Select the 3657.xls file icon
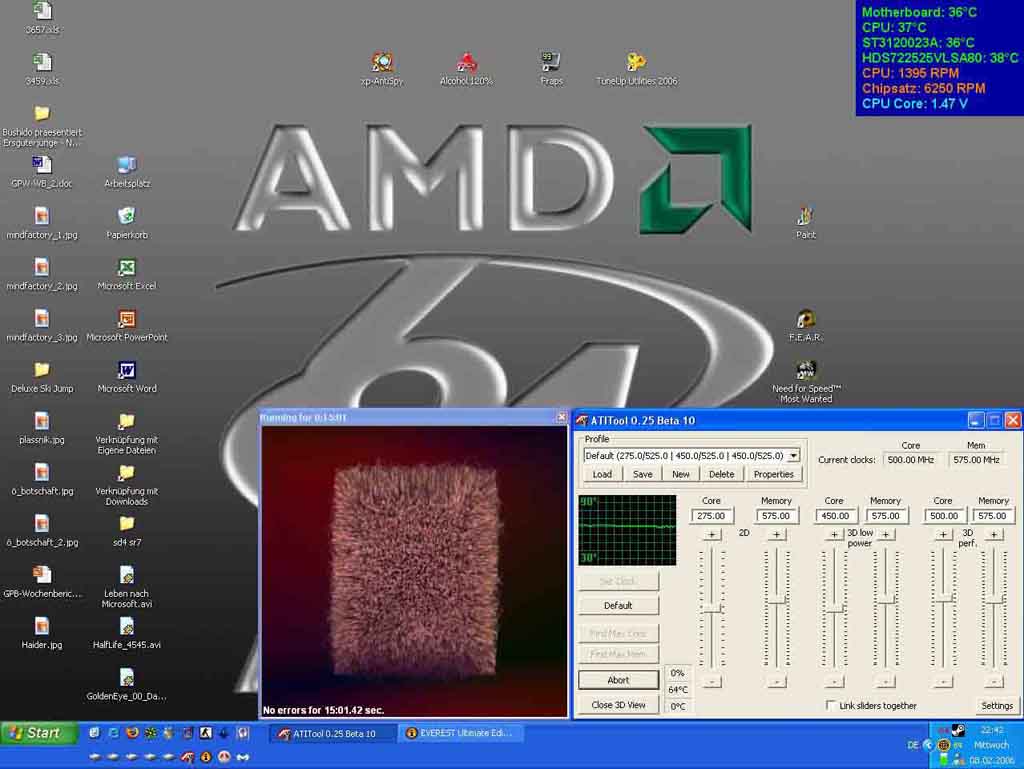 (x=42, y=12)
